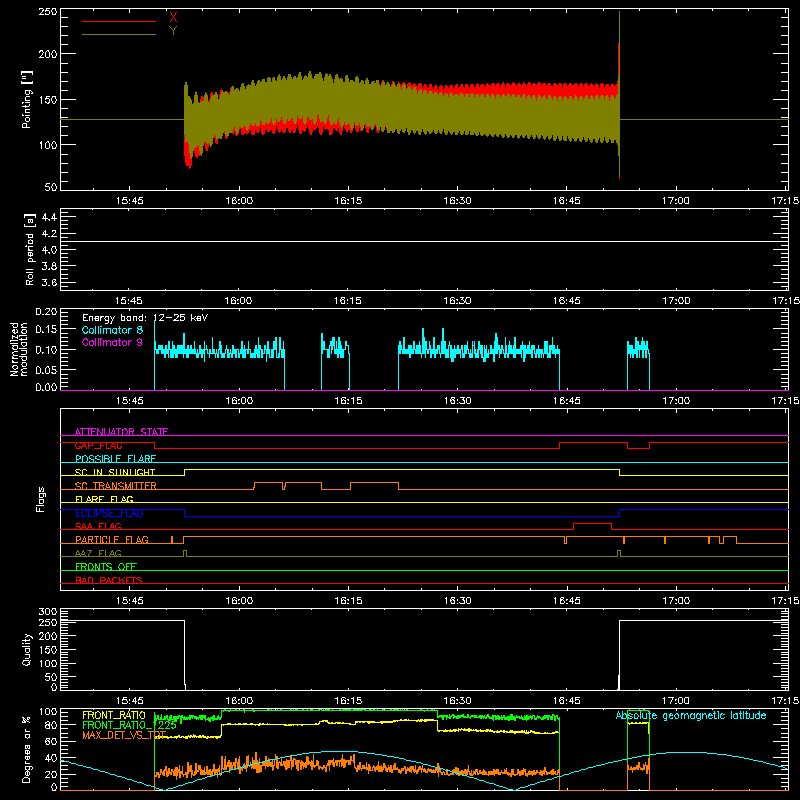The height and width of the screenshot is (800, 800).
Task: Click the 'Pointing' vertical axis title
Action: tap(27, 99)
